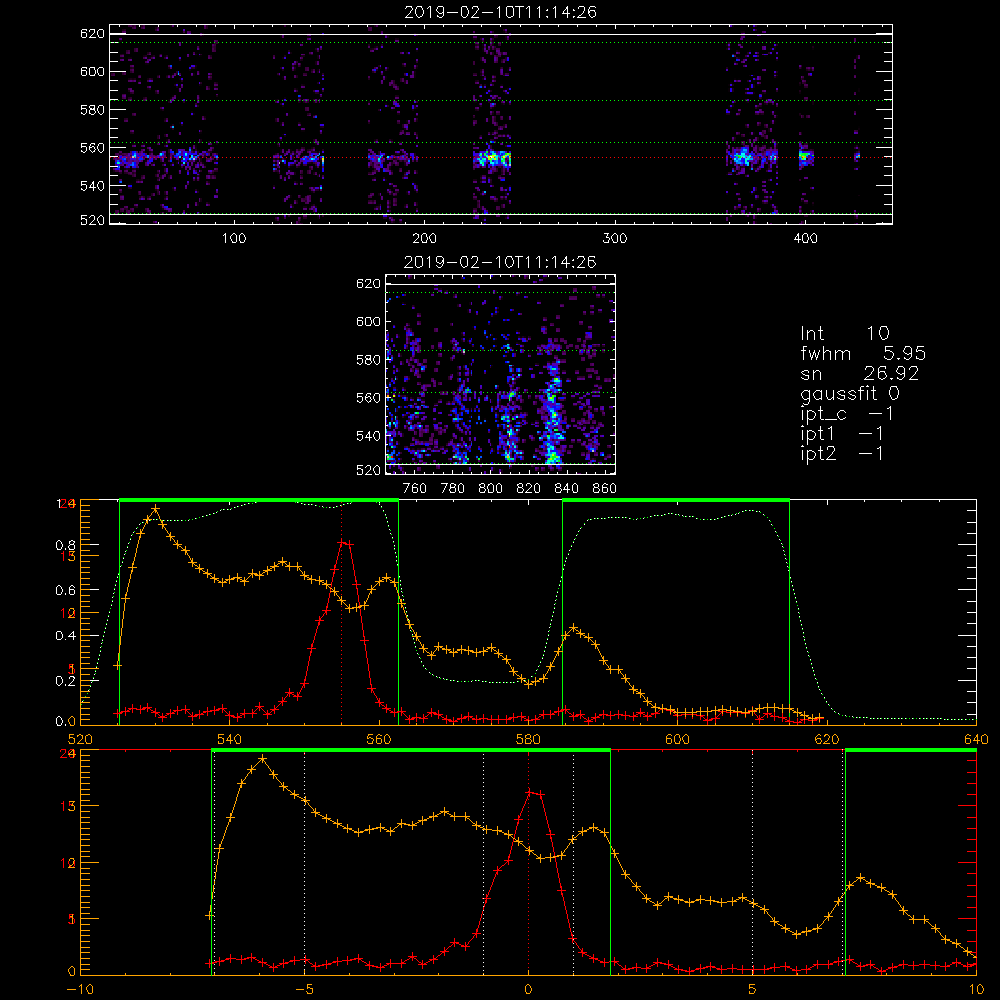Click the timestamp title above the small middle image
Viewport: 1000px width, 1000px height.
point(500,262)
